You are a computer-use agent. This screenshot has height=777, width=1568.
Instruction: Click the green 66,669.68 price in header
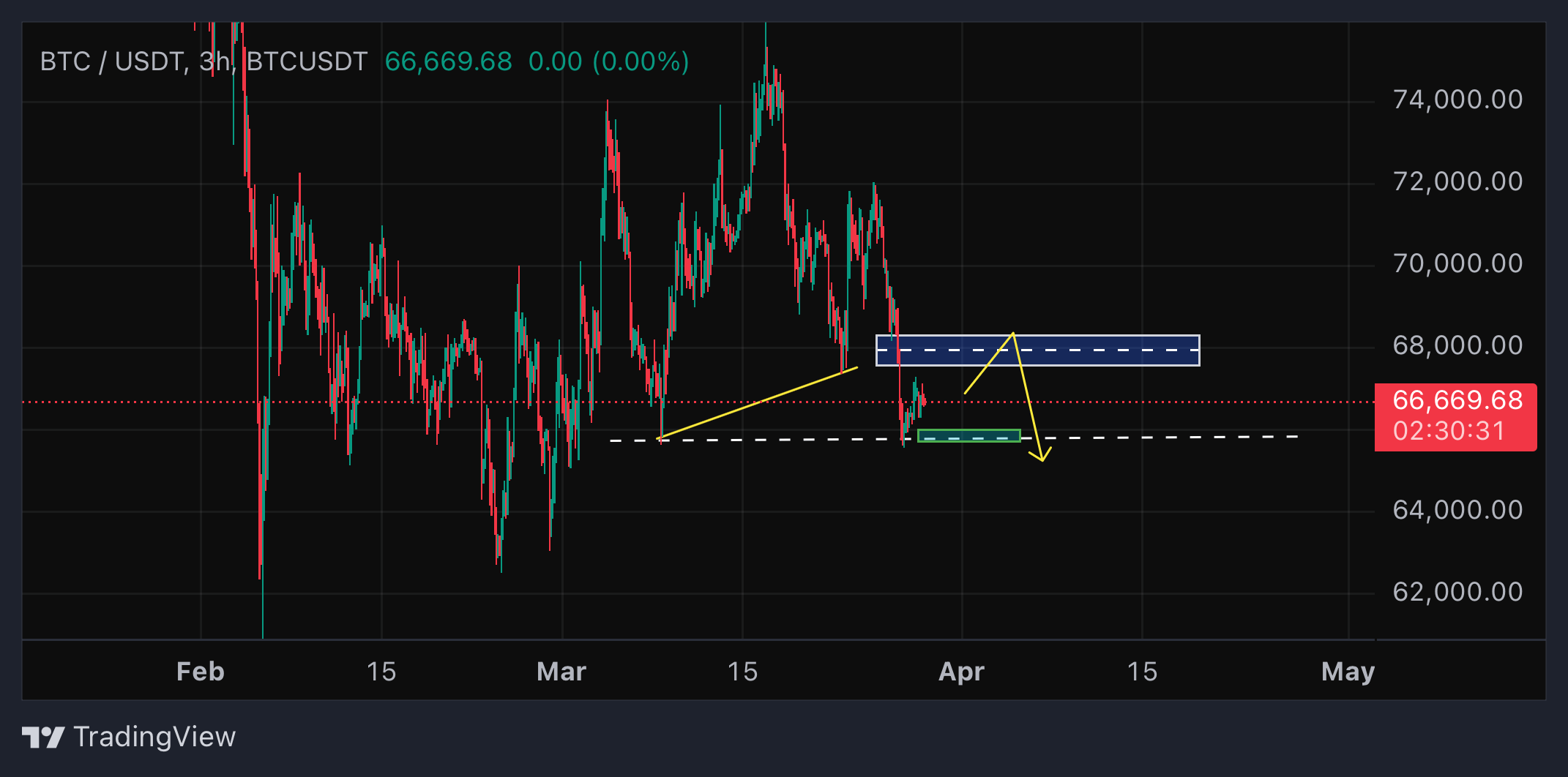point(448,61)
